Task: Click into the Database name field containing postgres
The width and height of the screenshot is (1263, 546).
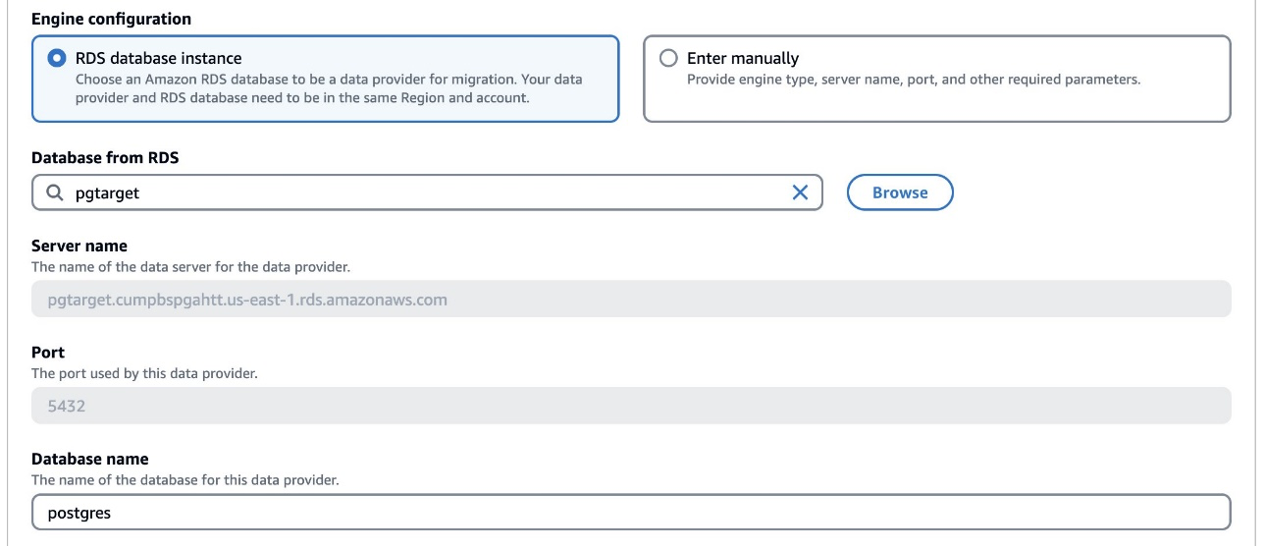Action: (630, 513)
